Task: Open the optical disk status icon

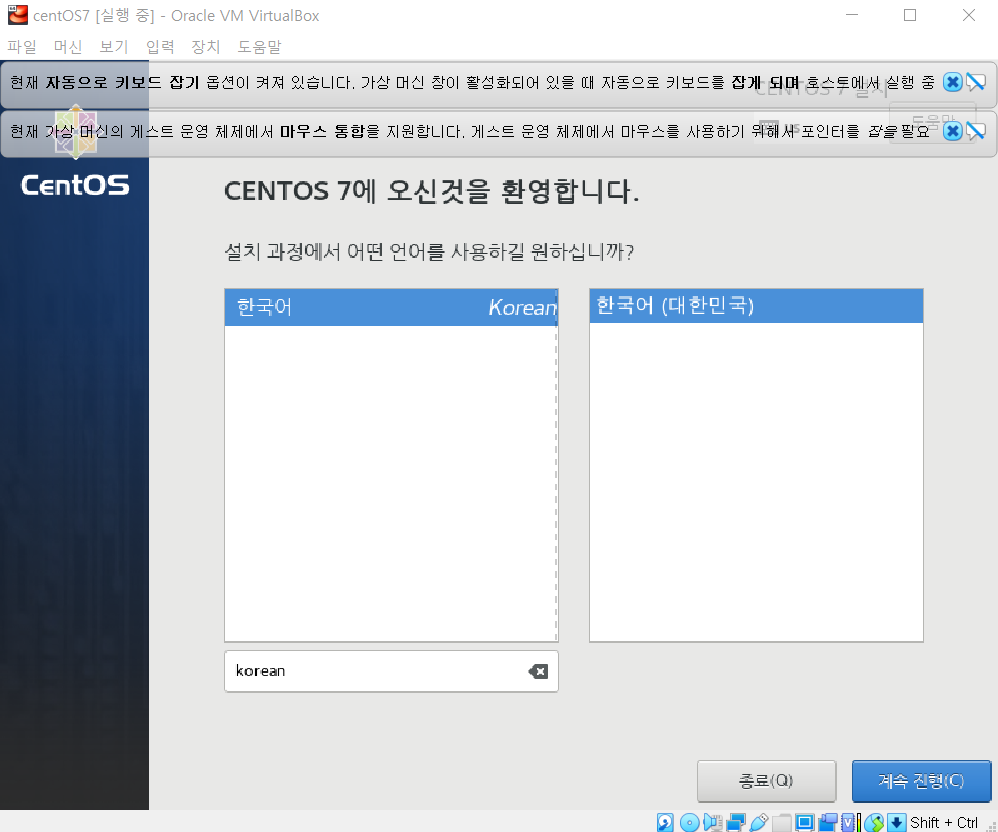Action: pyautogui.click(x=689, y=822)
